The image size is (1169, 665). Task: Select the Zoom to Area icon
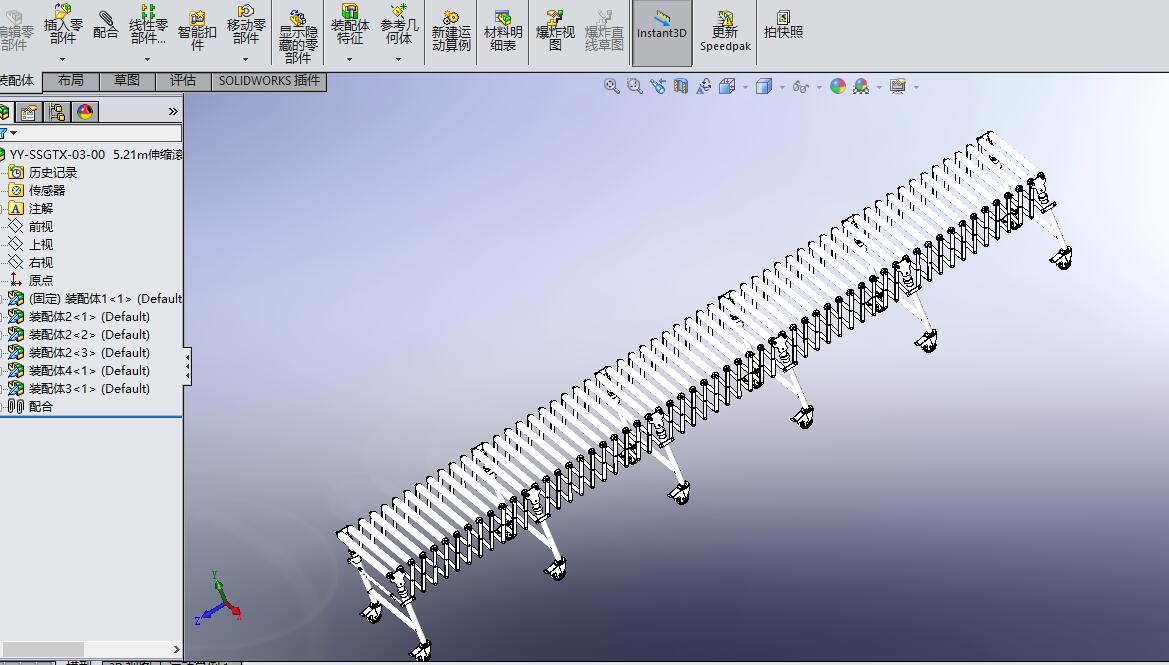click(634, 86)
